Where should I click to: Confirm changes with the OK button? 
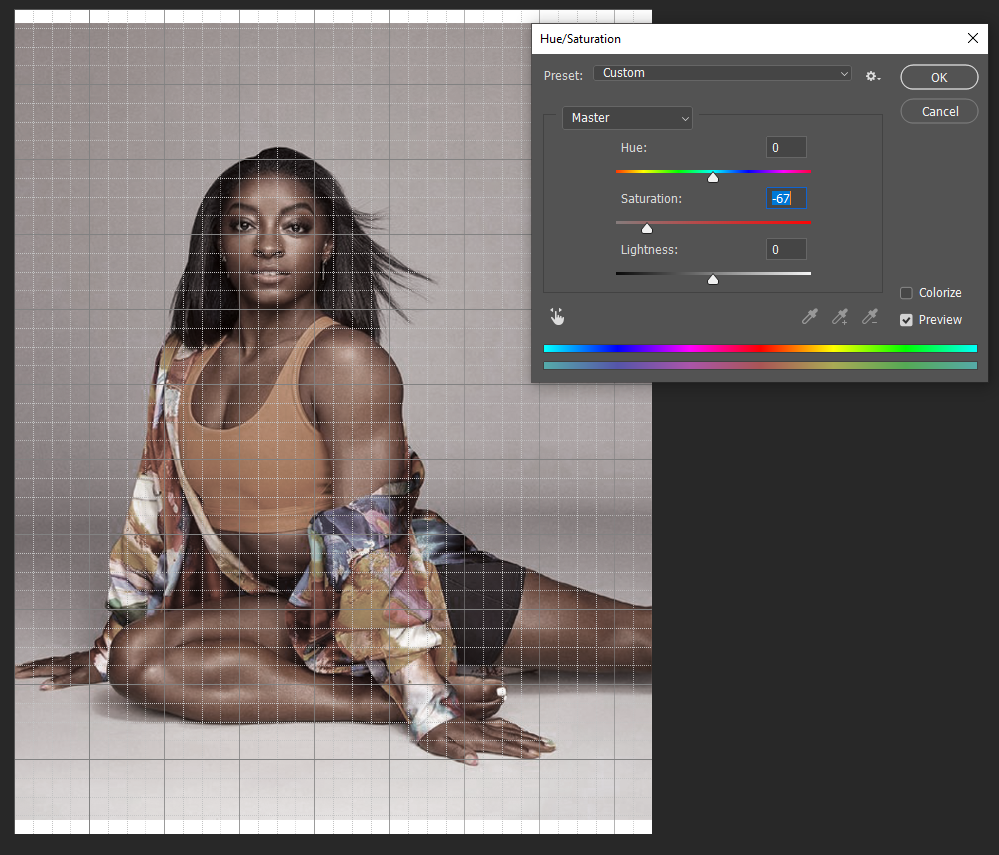(x=939, y=77)
